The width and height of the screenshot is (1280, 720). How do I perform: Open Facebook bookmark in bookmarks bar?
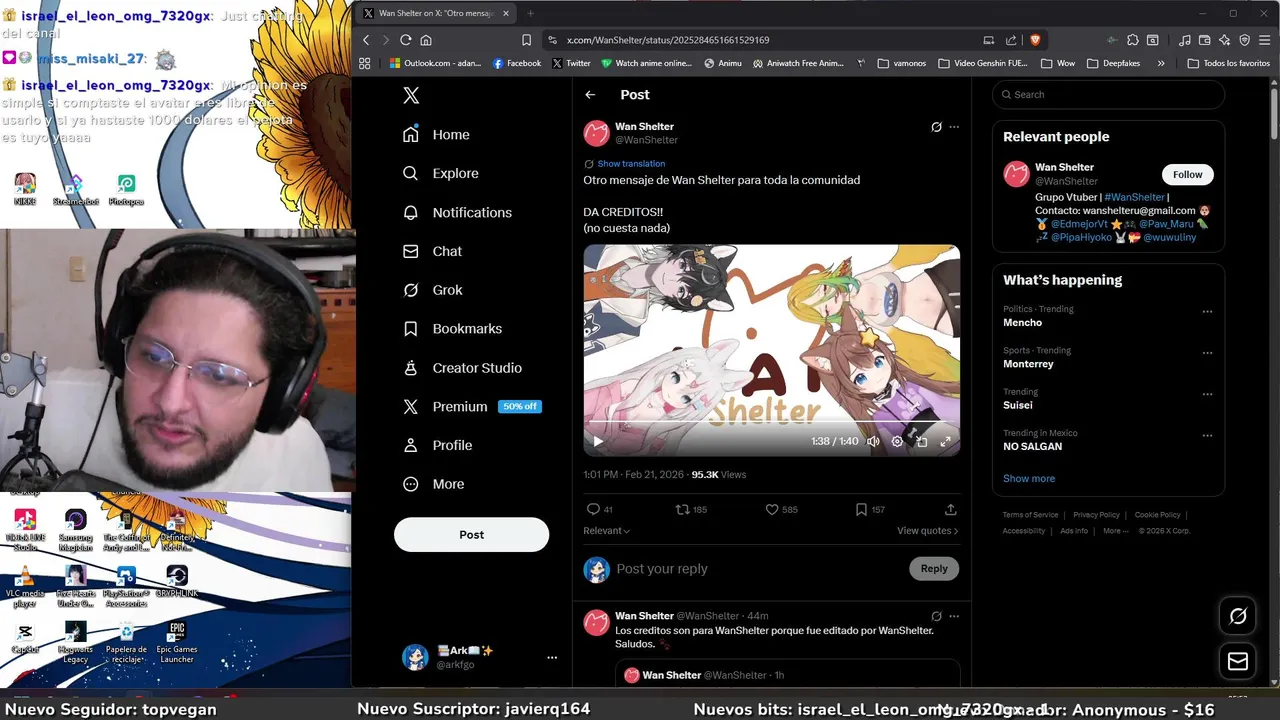coord(517,63)
